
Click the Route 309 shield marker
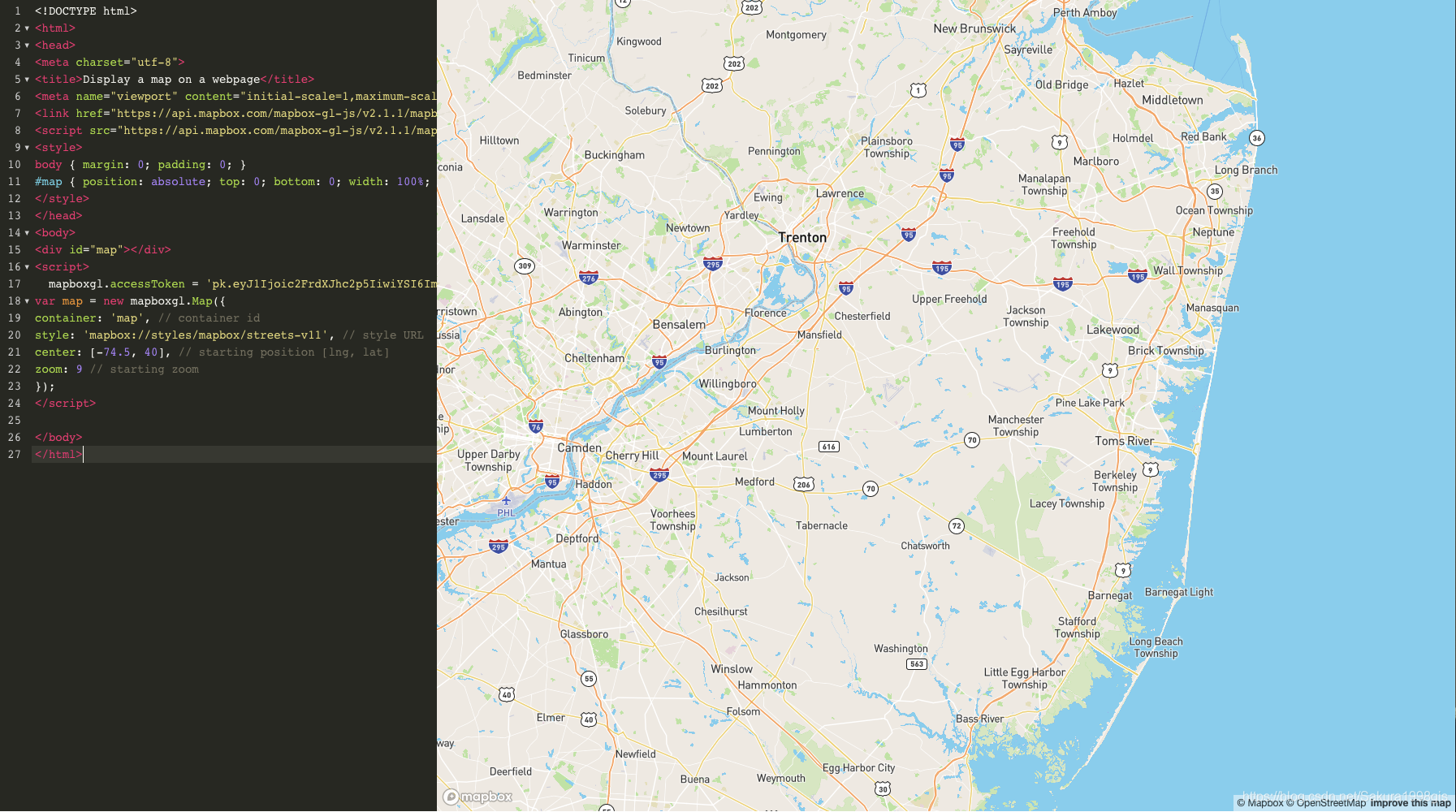(x=525, y=266)
